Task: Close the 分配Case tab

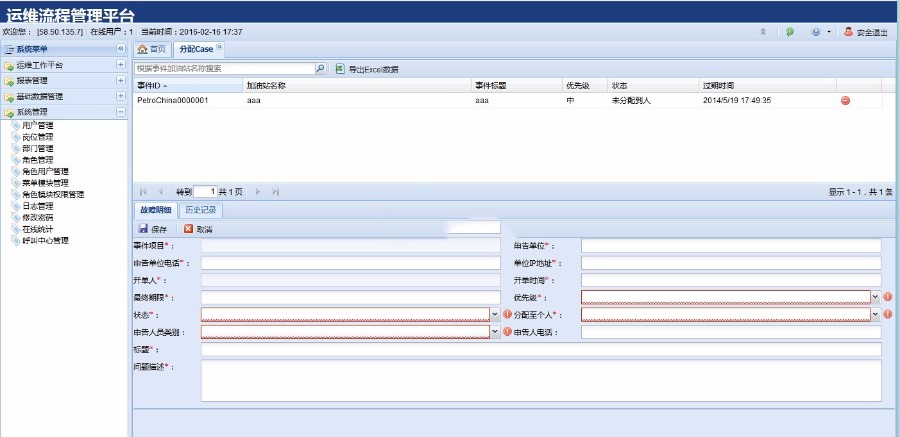Action: pyautogui.click(x=219, y=47)
